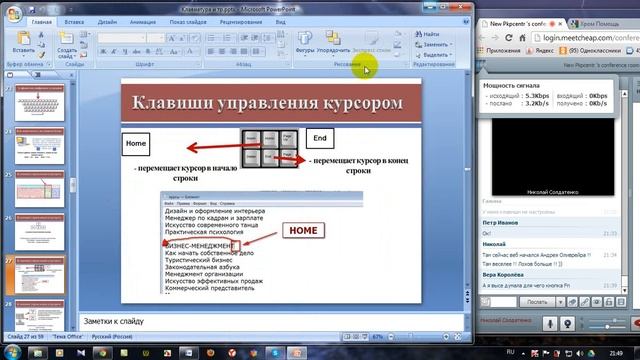Switch to Slide Sorter view in status bar
This screenshot has height=360, width=640.
pyautogui.click(x=356, y=337)
